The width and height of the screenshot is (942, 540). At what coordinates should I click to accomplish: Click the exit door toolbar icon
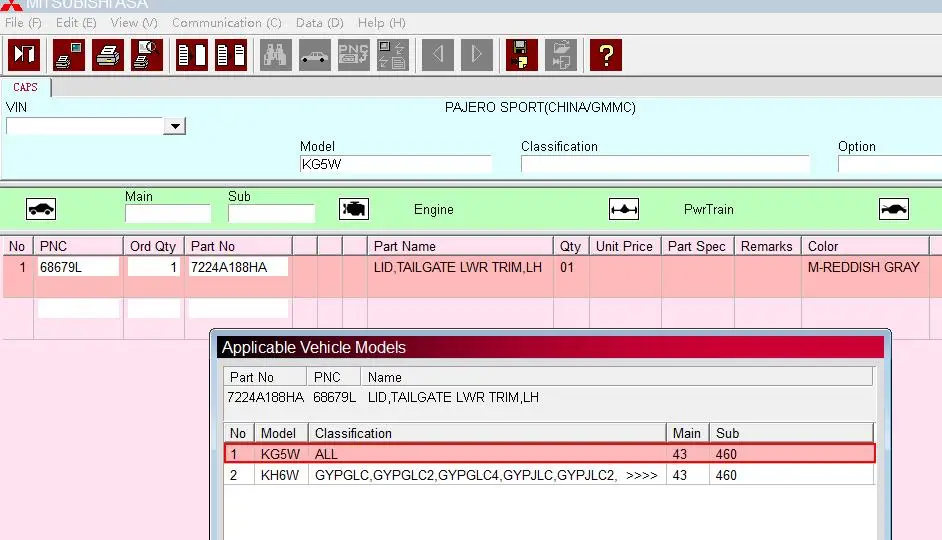[23, 55]
